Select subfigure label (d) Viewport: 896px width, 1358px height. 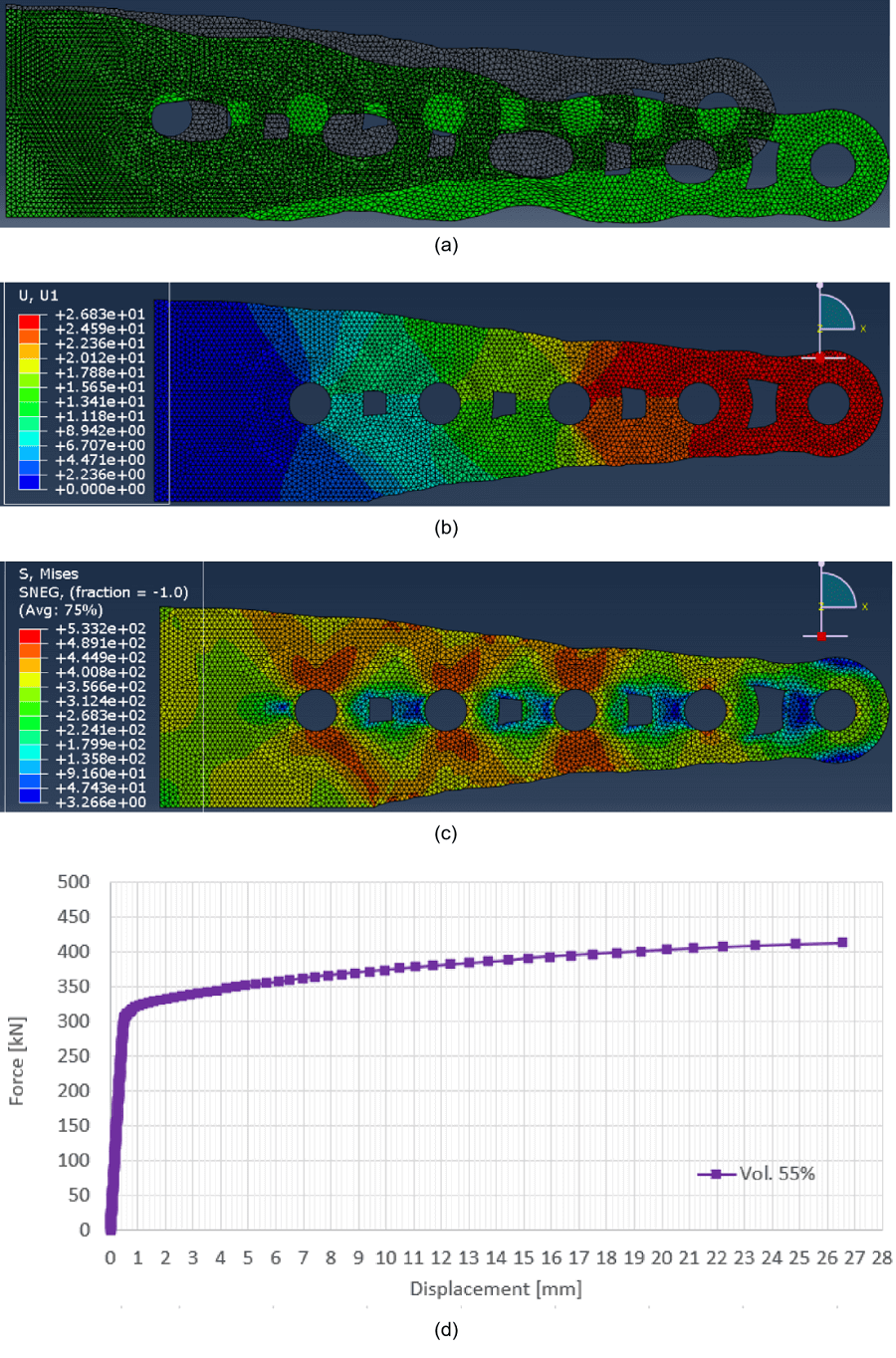pyautogui.click(x=448, y=1329)
